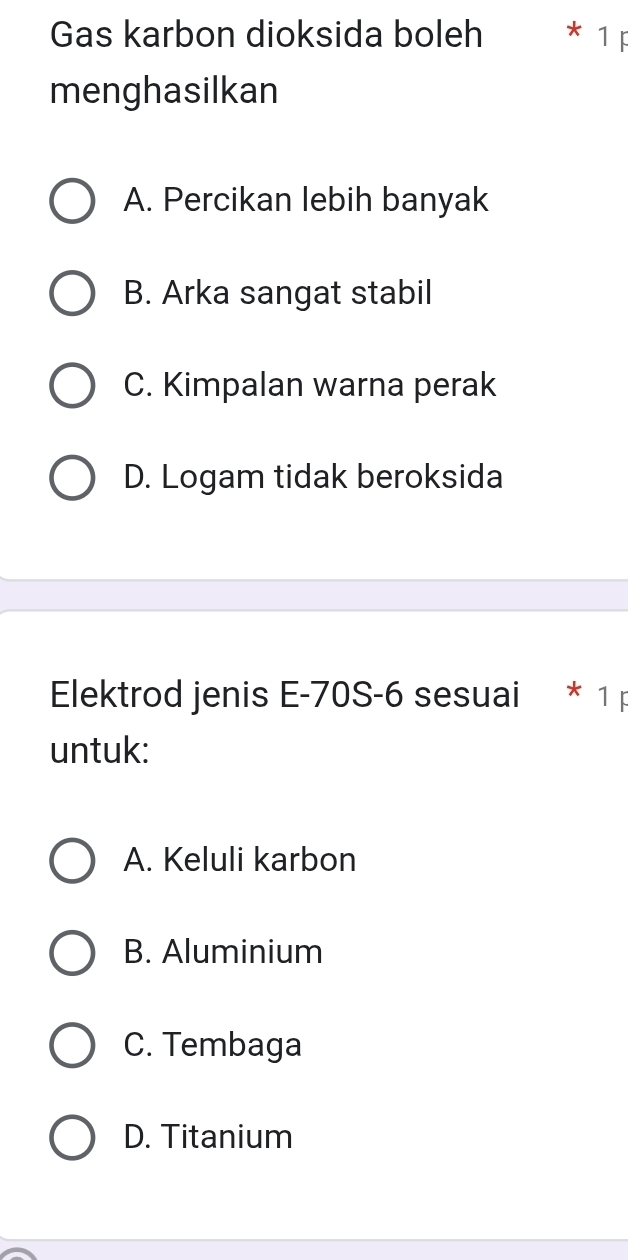Tap the "C. Kimpalan warna perak" option text

tap(310, 385)
